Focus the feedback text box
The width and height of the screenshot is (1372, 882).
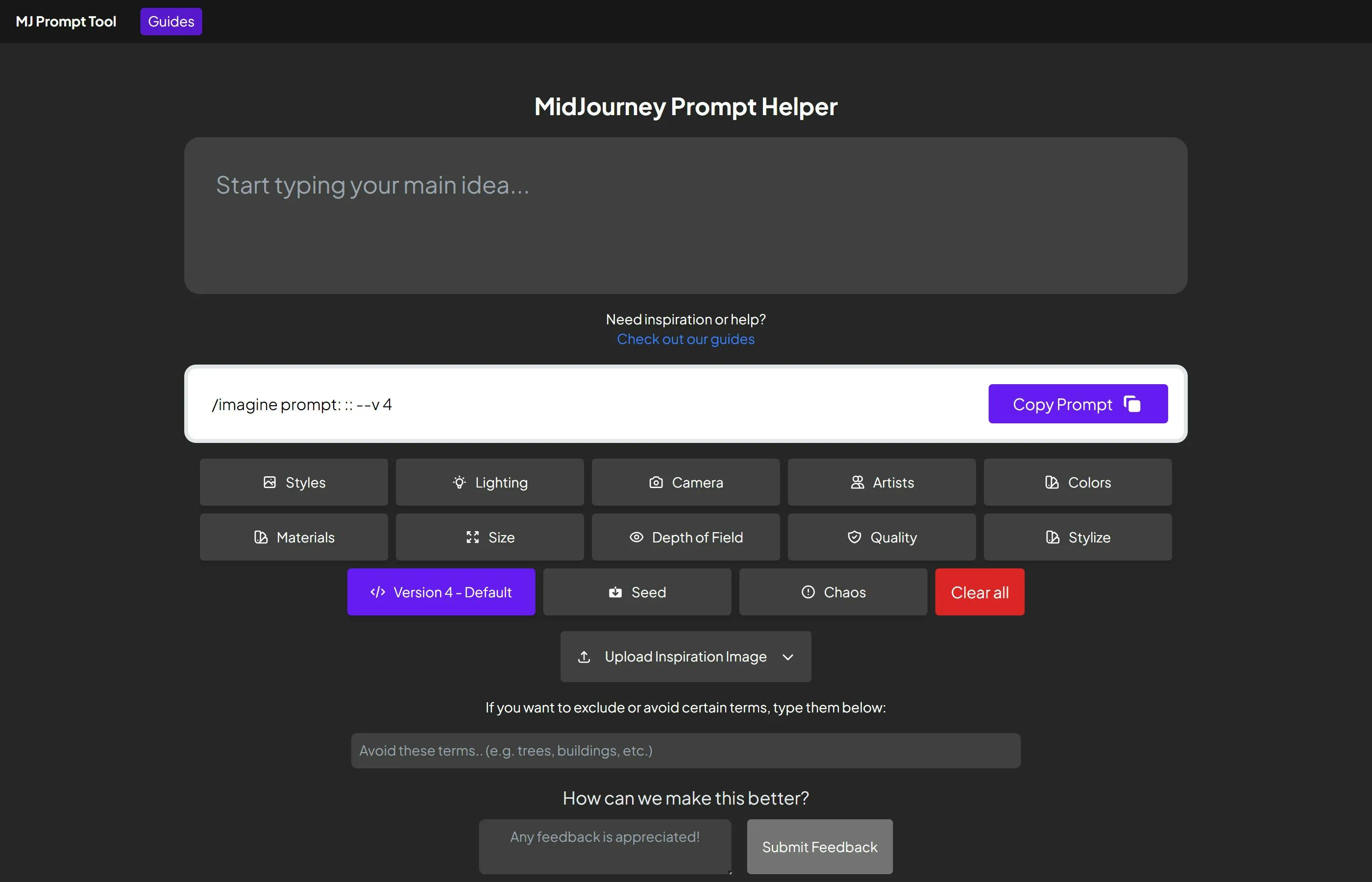click(605, 847)
